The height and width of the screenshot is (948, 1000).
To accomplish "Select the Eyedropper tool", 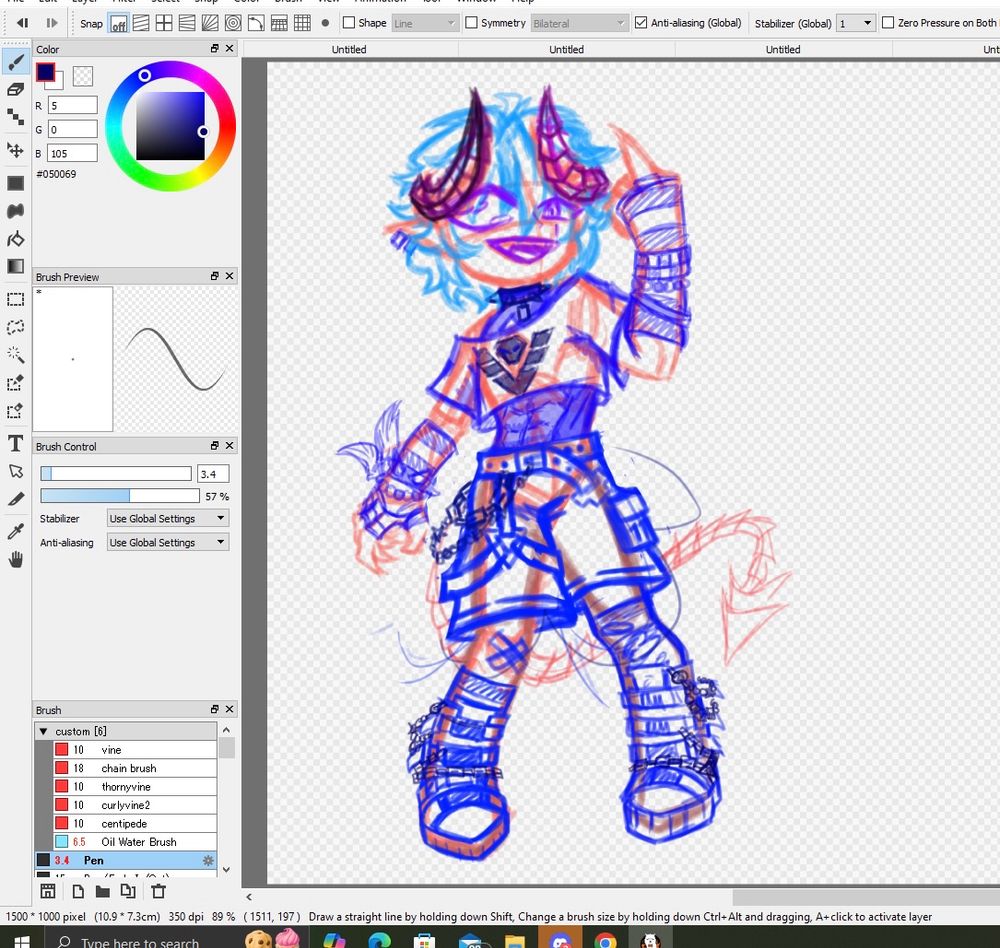I will [15, 531].
